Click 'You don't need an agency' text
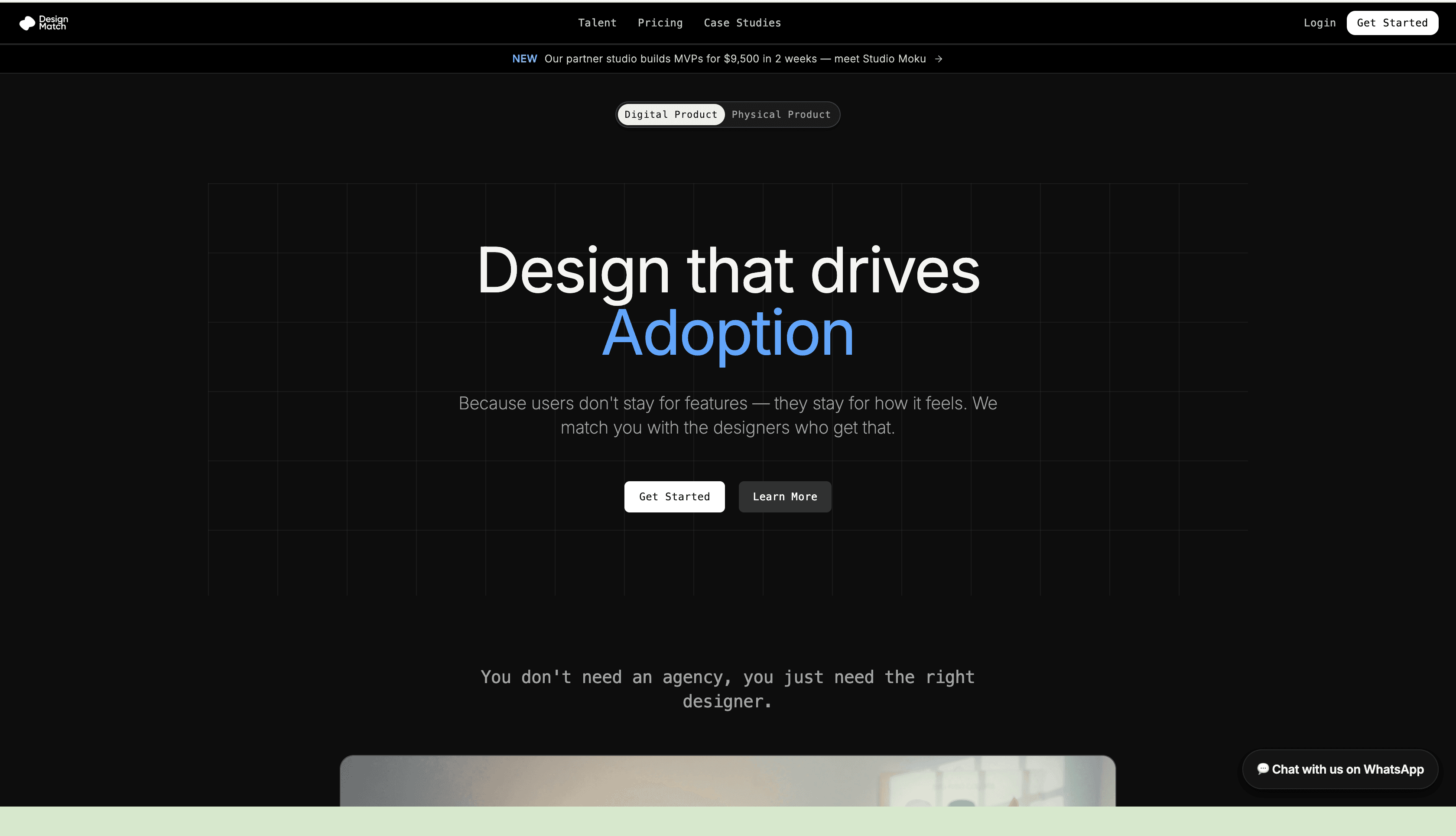 728,689
